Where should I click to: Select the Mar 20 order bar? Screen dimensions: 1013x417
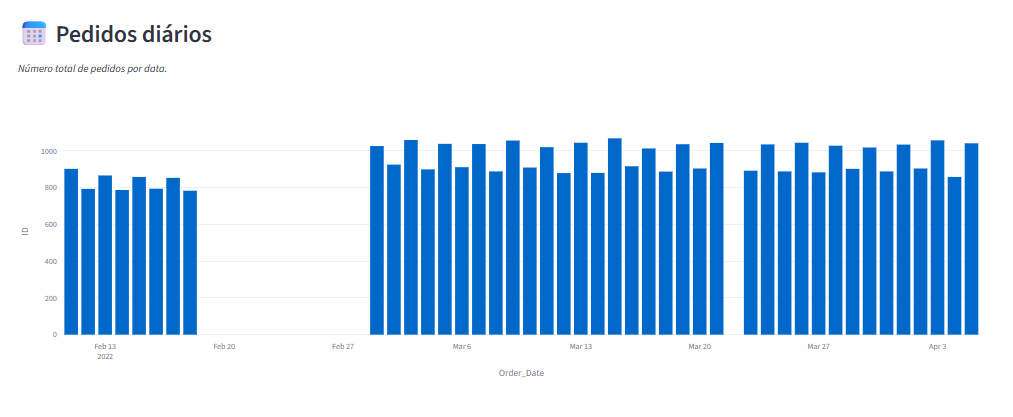[700, 251]
